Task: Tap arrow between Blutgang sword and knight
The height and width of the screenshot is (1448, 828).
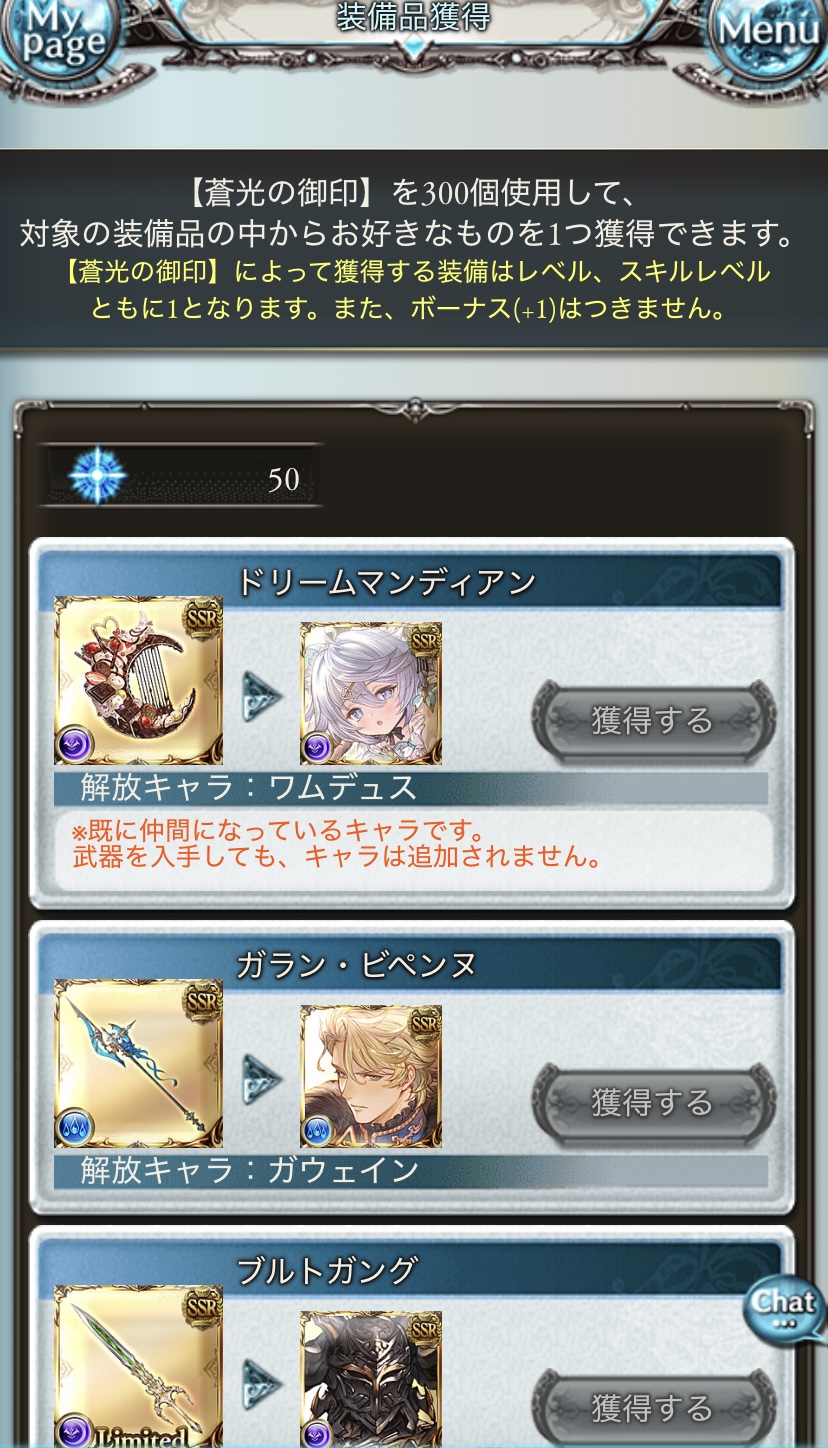Action: click(262, 1384)
